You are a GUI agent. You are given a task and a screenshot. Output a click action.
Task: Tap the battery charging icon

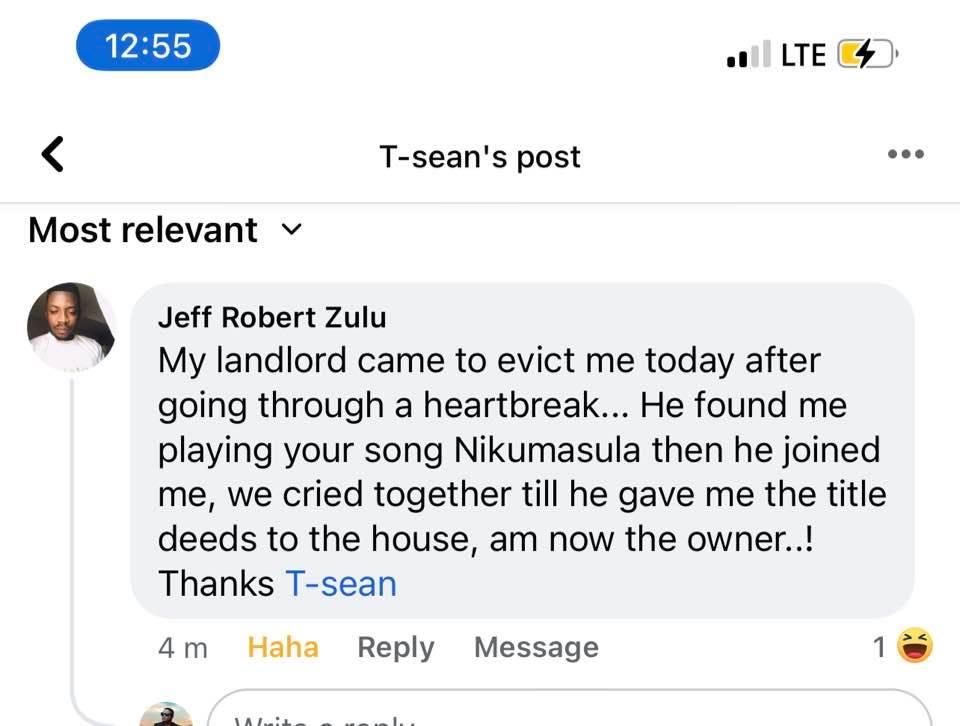(x=867, y=54)
